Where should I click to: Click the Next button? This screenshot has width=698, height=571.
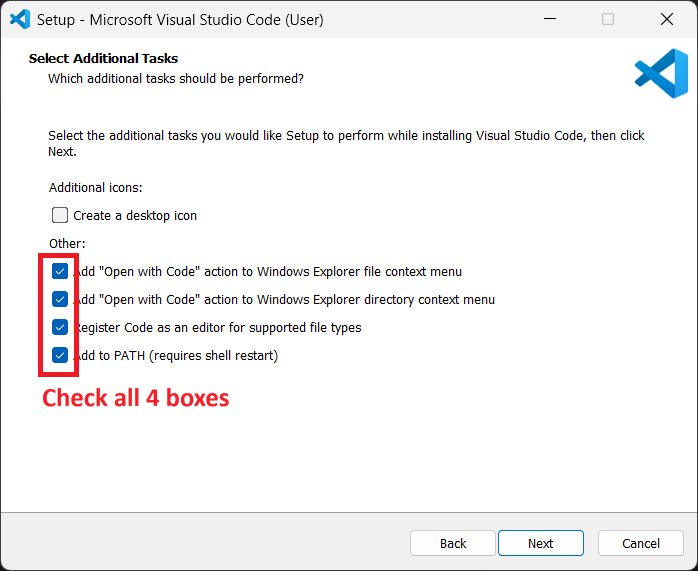click(x=540, y=543)
